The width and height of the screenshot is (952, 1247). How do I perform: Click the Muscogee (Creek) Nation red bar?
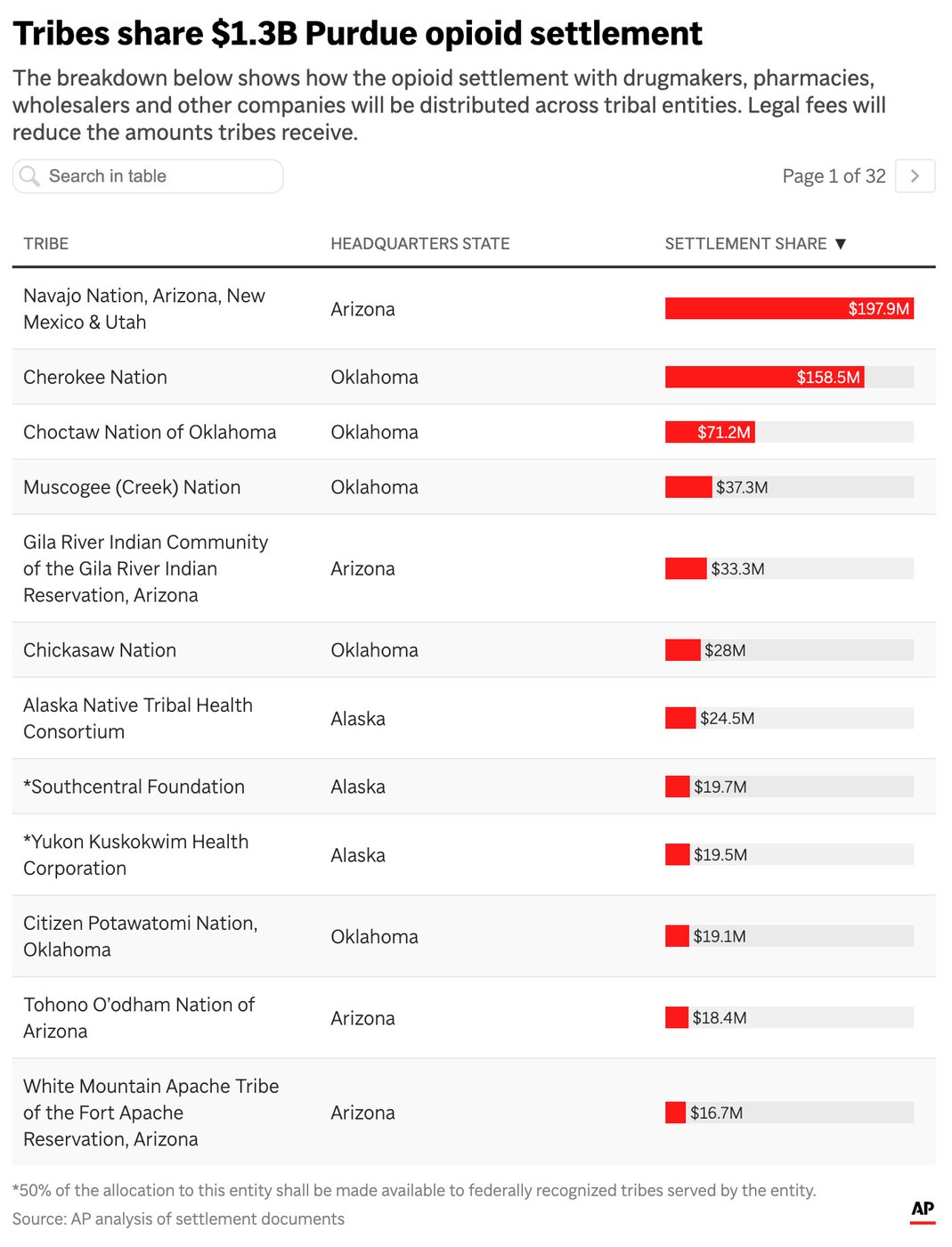click(x=688, y=487)
